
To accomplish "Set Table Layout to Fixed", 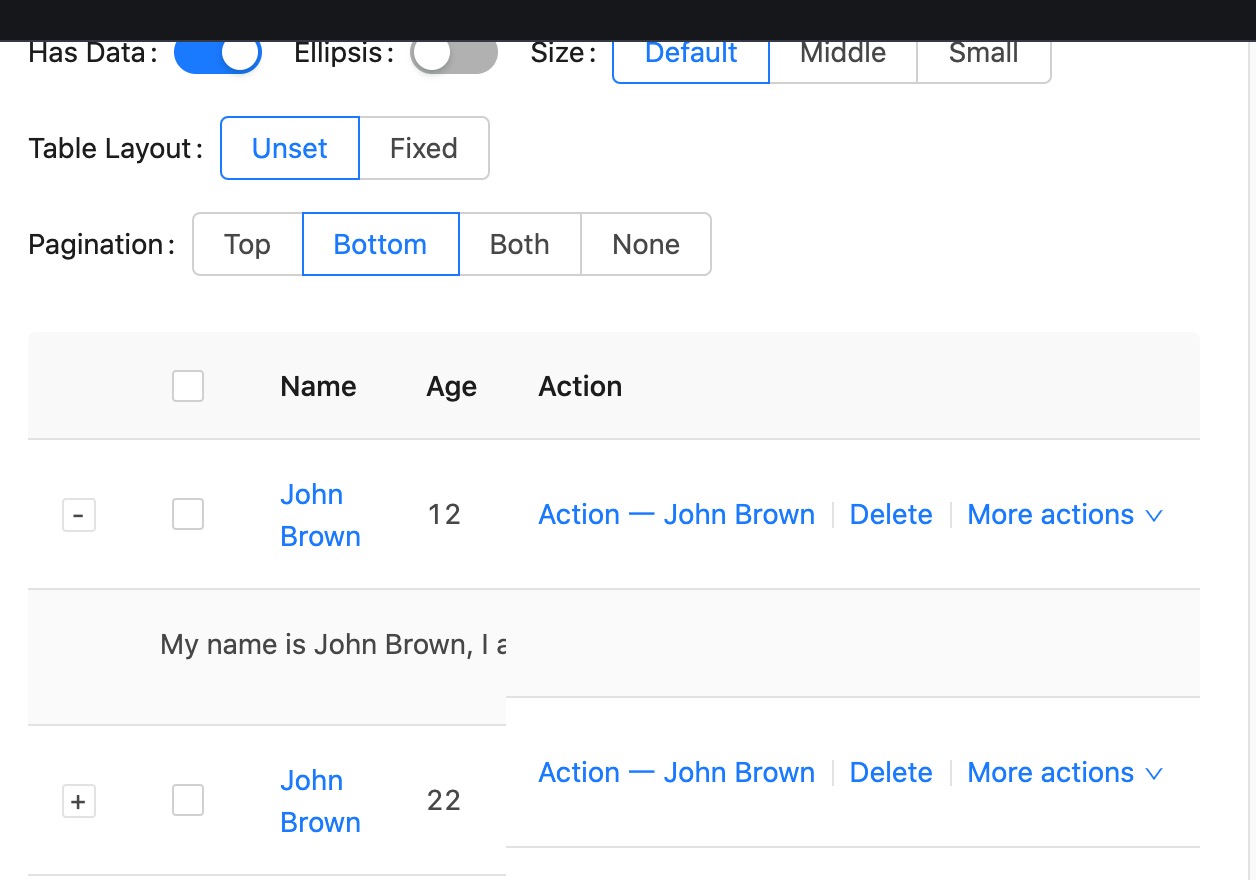I will (x=423, y=148).
